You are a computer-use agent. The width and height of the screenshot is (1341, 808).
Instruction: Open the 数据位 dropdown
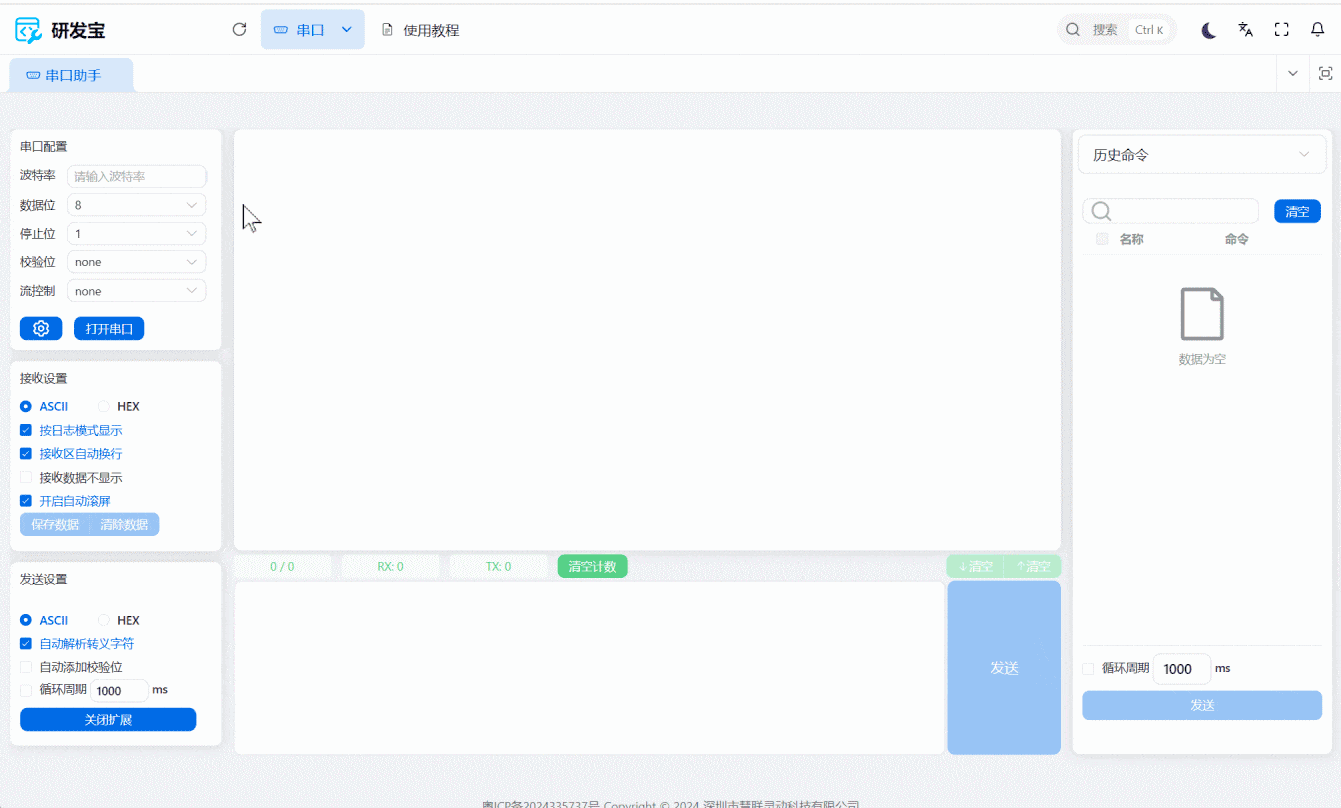136,204
